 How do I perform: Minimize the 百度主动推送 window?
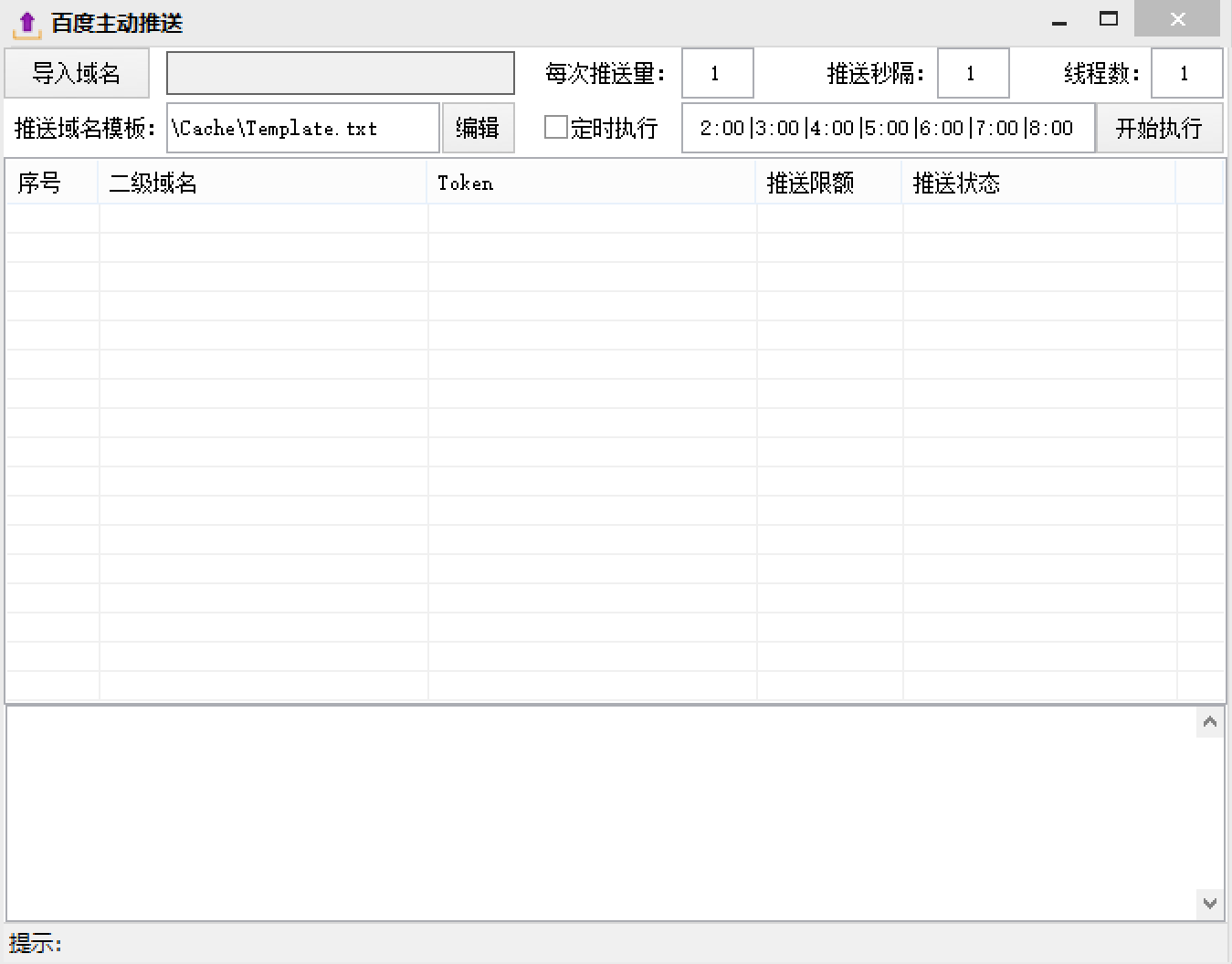click(x=1060, y=22)
